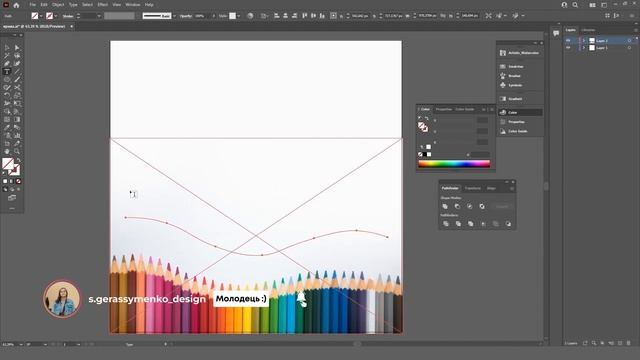Toggle visibility of Layer 1

click(568, 48)
